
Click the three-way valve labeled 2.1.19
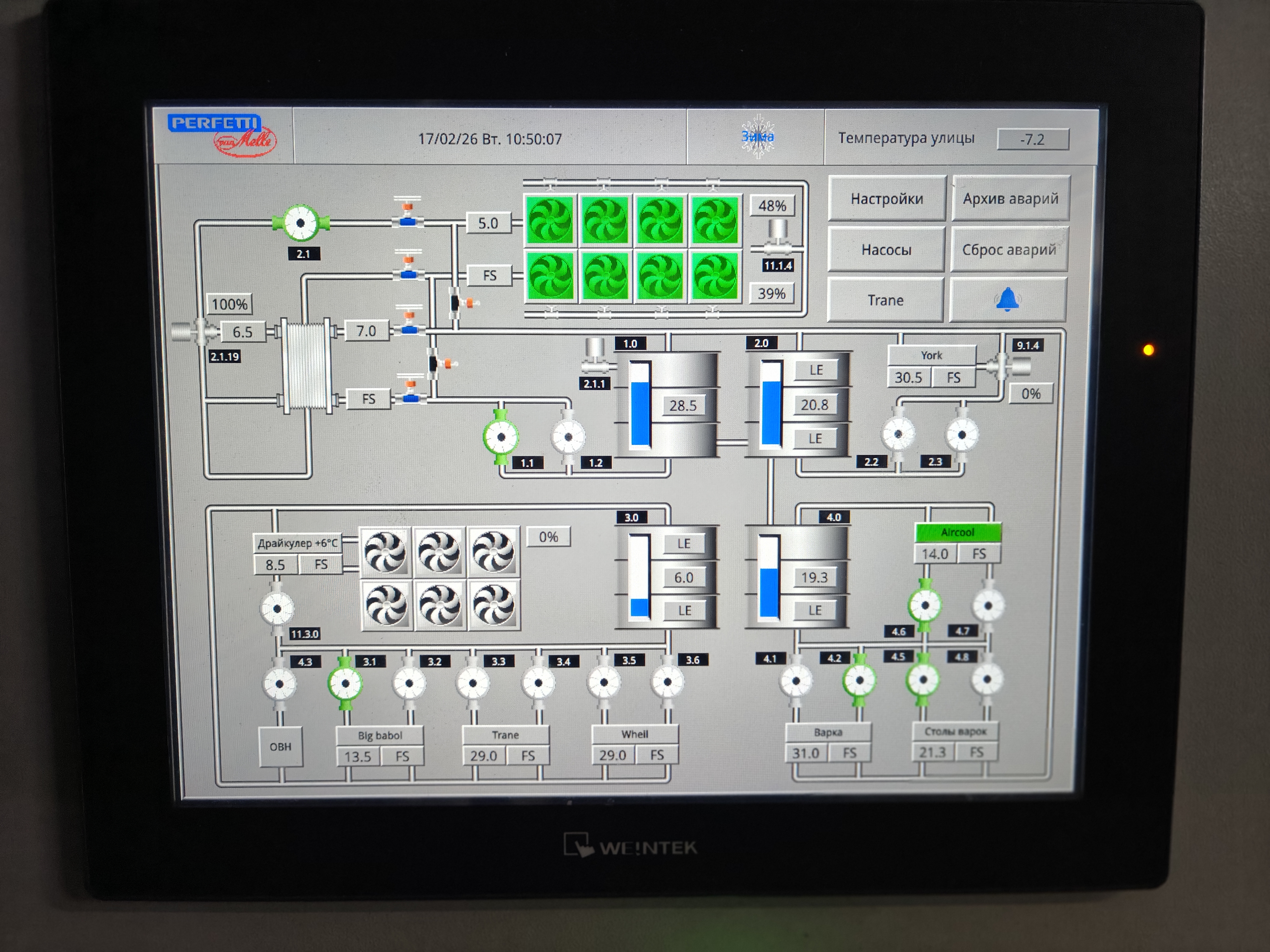(199, 332)
